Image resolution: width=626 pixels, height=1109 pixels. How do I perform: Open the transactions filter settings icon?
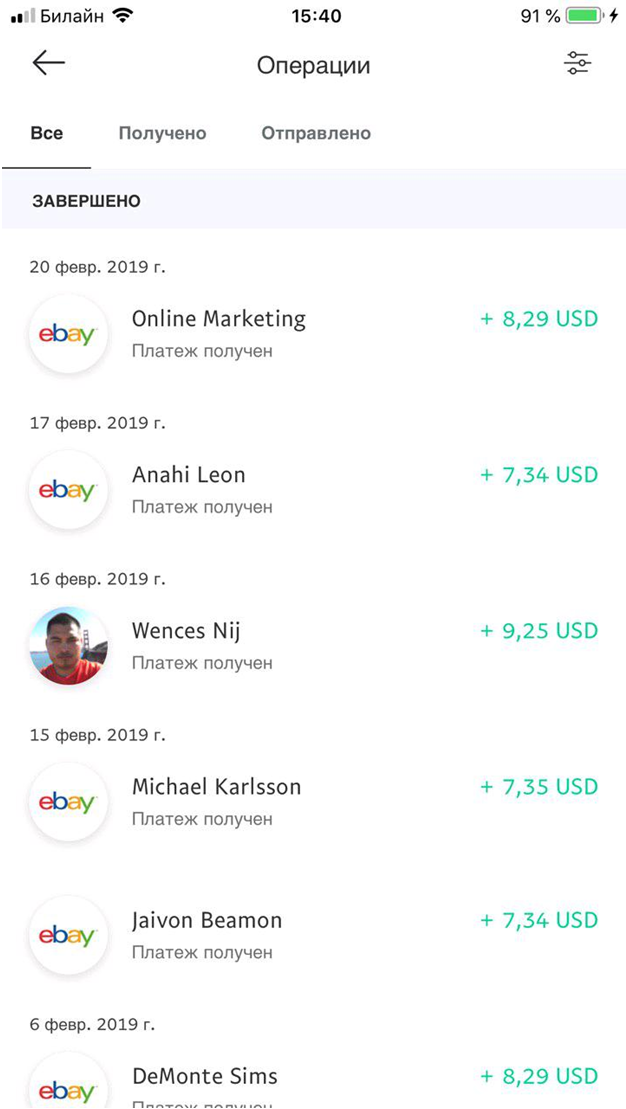pos(577,63)
